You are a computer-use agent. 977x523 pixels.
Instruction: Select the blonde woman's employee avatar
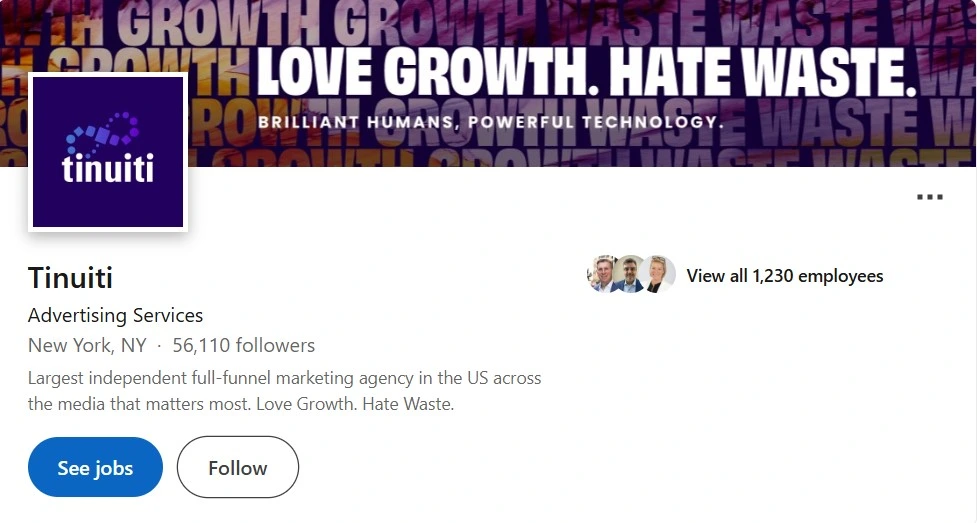pyautogui.click(x=657, y=274)
